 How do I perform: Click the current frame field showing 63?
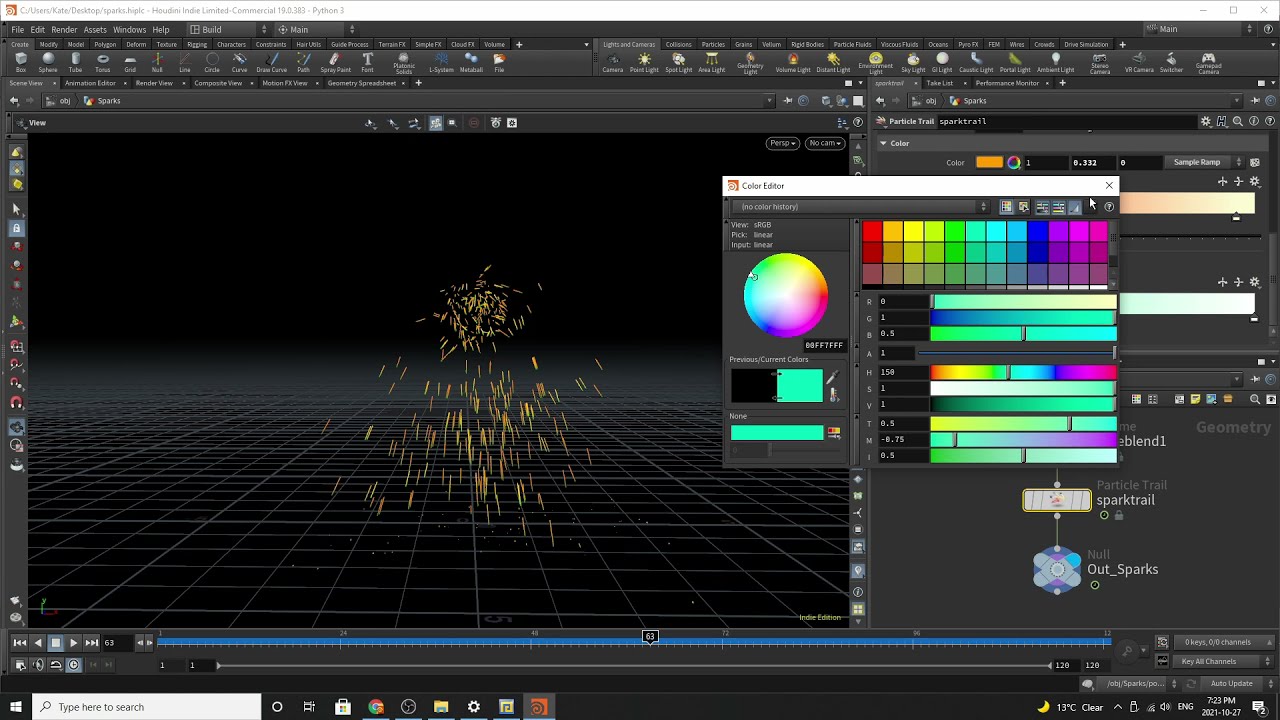(117, 643)
